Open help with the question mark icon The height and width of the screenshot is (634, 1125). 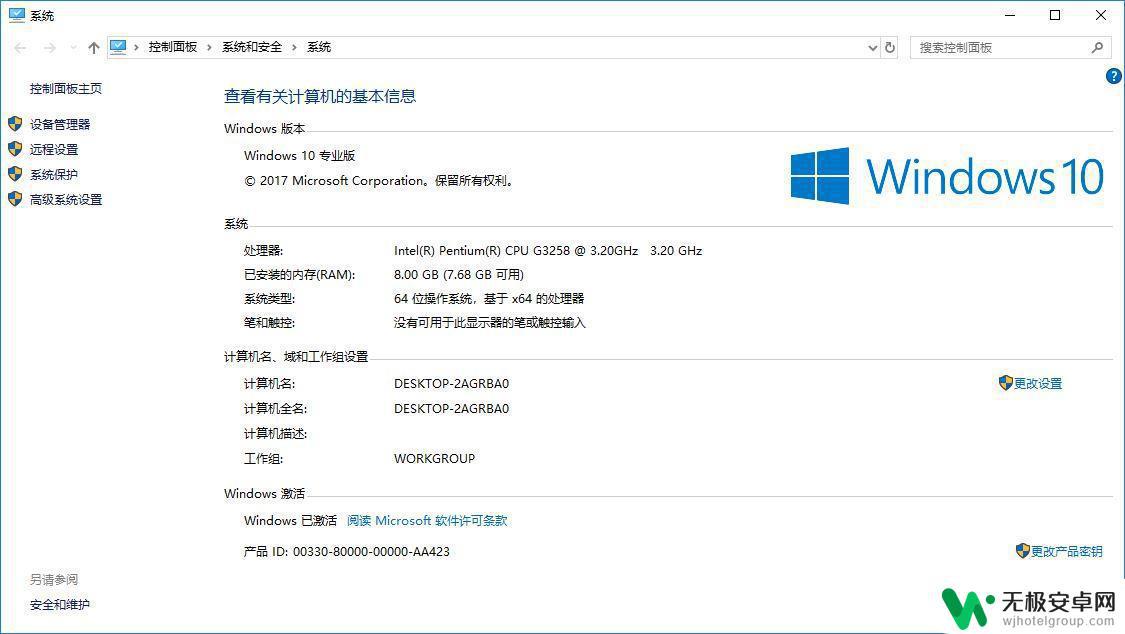(x=1114, y=76)
